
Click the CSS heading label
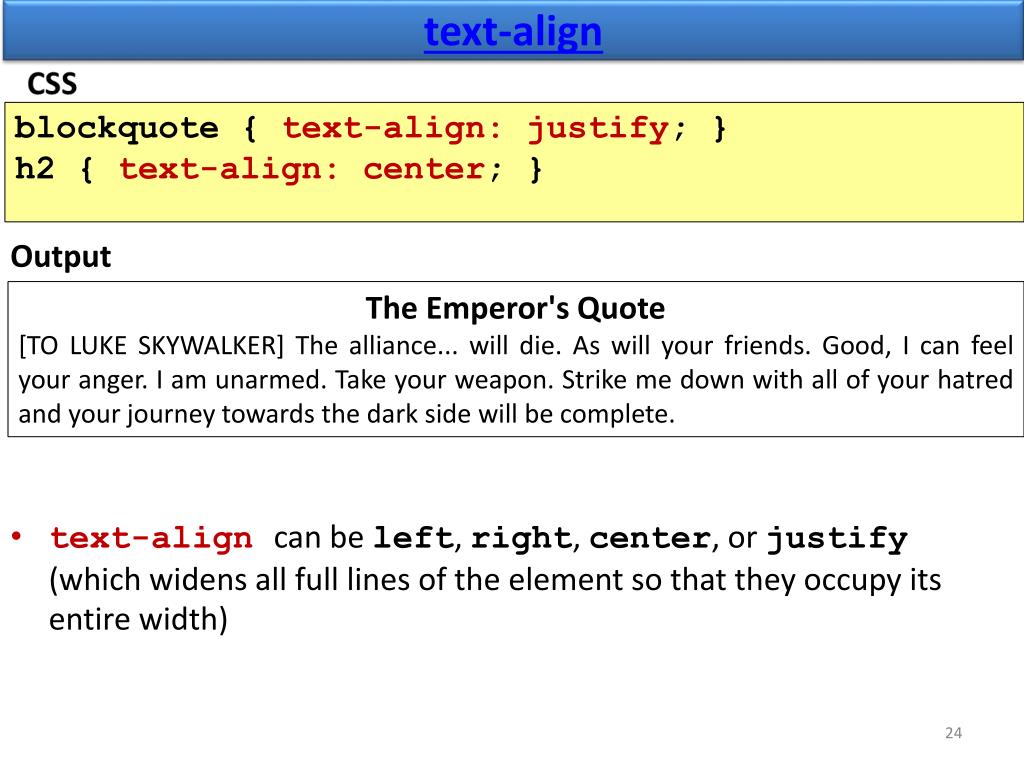[52, 84]
